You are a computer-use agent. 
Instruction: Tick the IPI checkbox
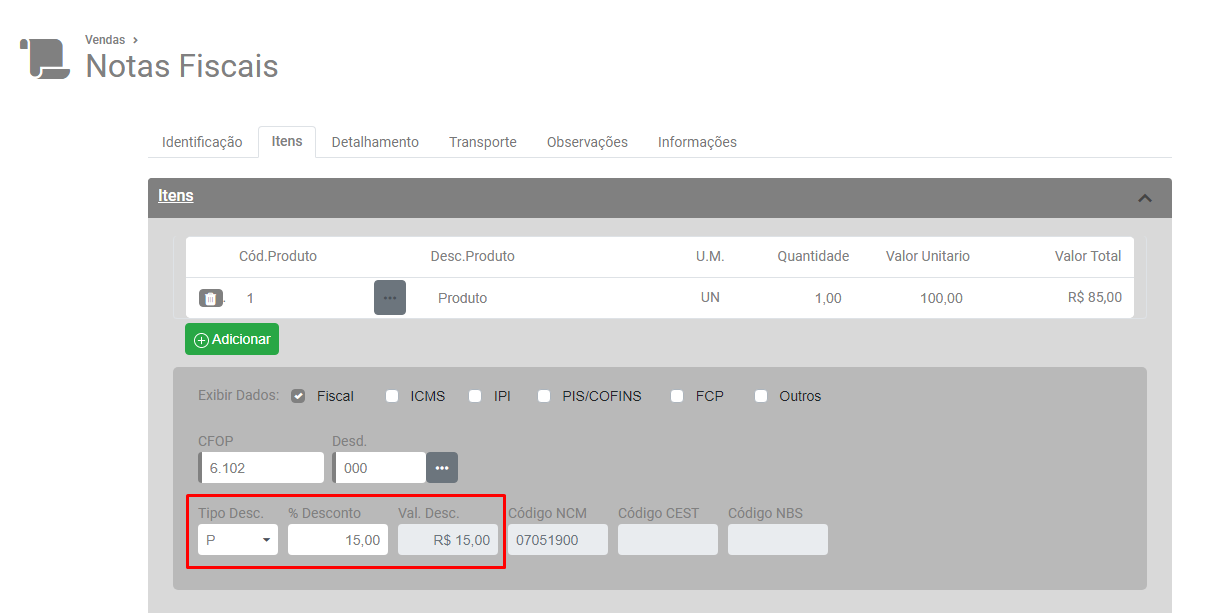[x=475, y=396]
